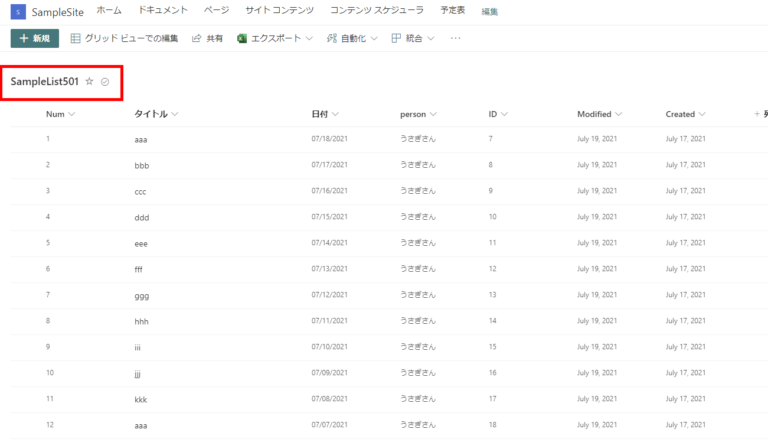Viewport: 768px width, 442px height.
Task: Go to サイト コンテンツ in navigation
Action: (x=279, y=10)
